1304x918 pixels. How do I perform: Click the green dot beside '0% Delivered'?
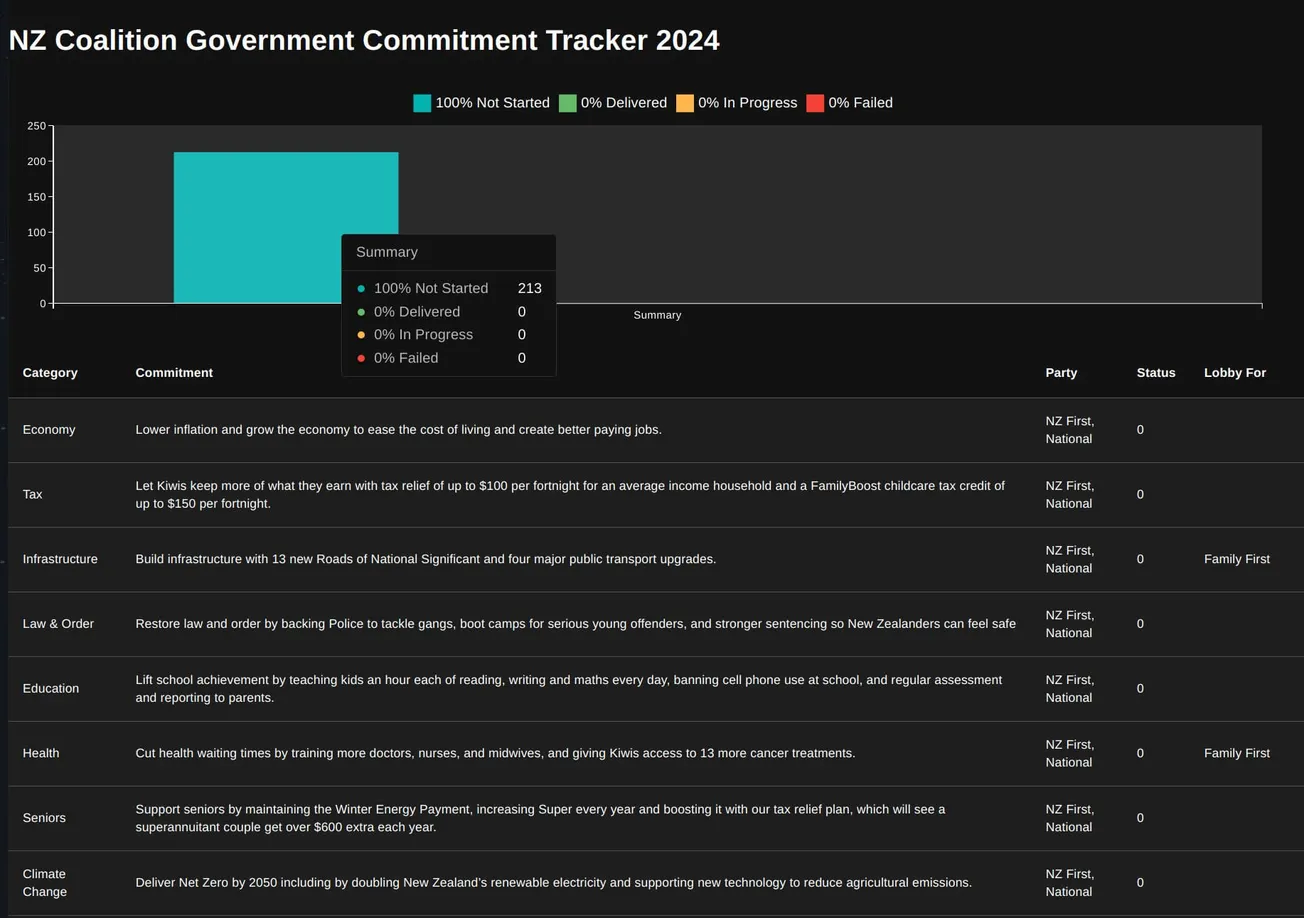point(360,311)
